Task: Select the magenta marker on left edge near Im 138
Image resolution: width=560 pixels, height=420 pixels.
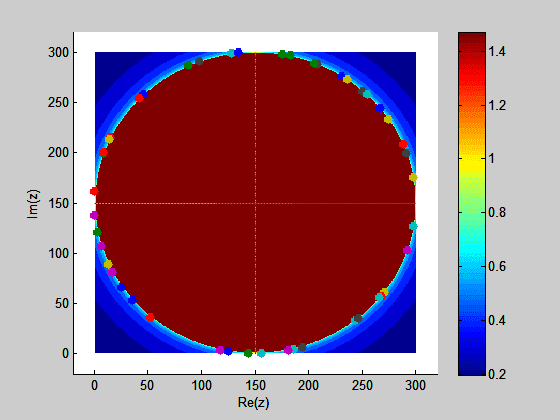Action: [x=94, y=215]
